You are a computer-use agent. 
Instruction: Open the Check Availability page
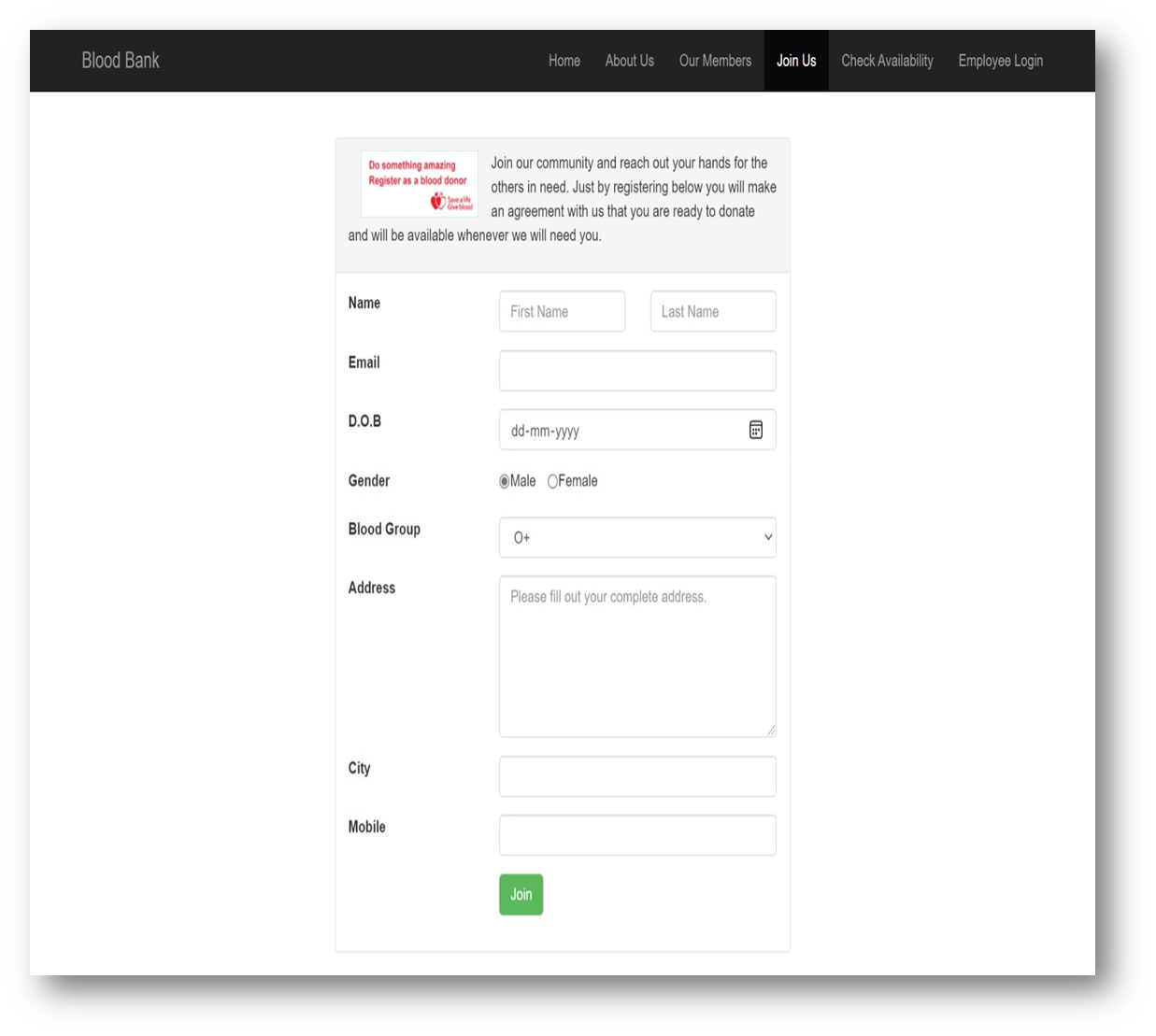pyautogui.click(x=887, y=60)
